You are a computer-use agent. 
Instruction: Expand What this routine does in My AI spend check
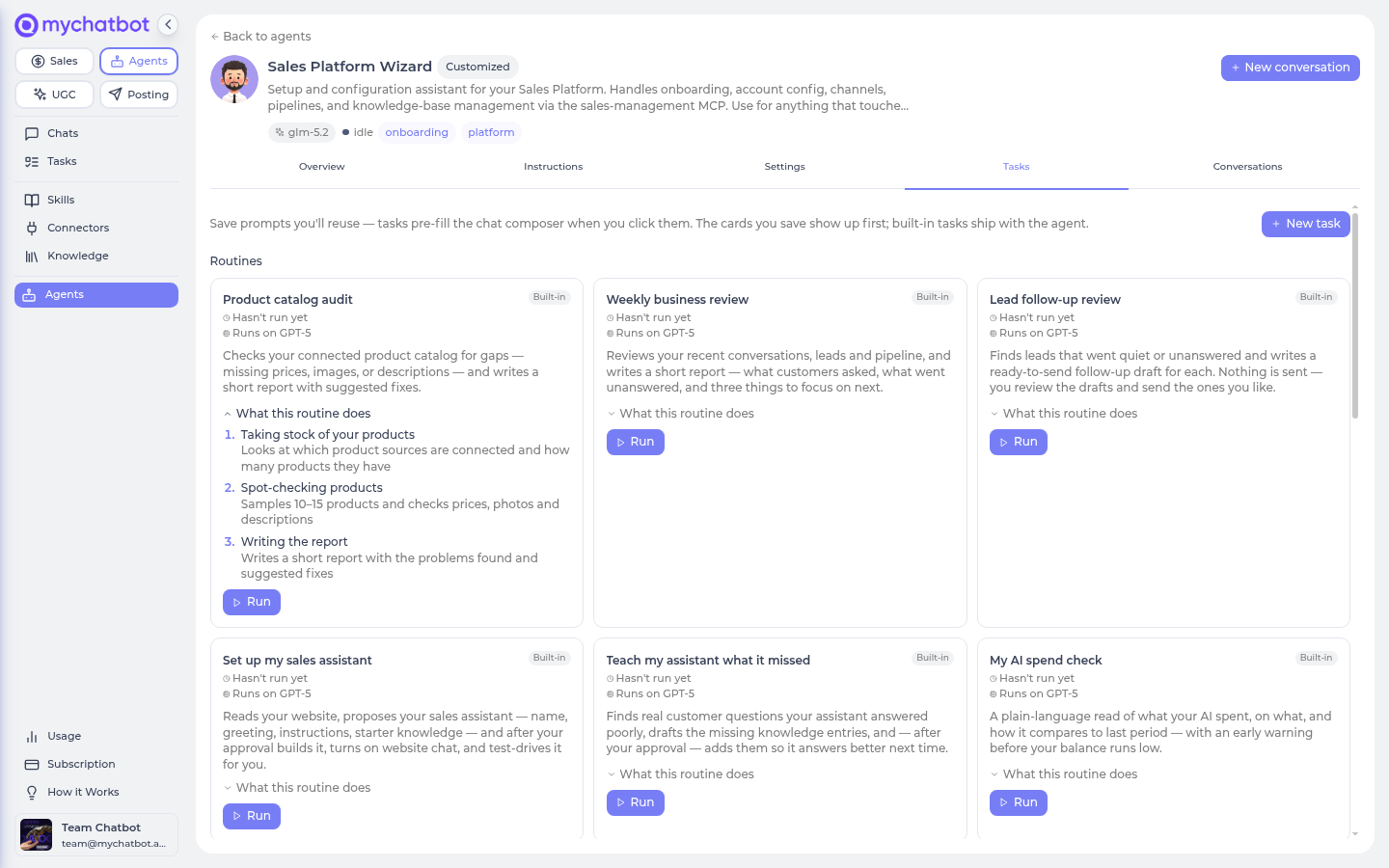coord(1063,774)
